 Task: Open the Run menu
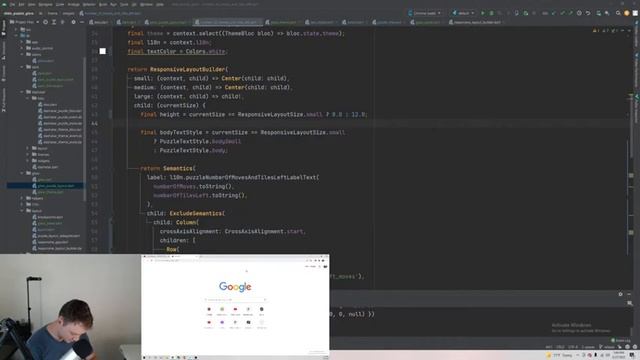113,4
